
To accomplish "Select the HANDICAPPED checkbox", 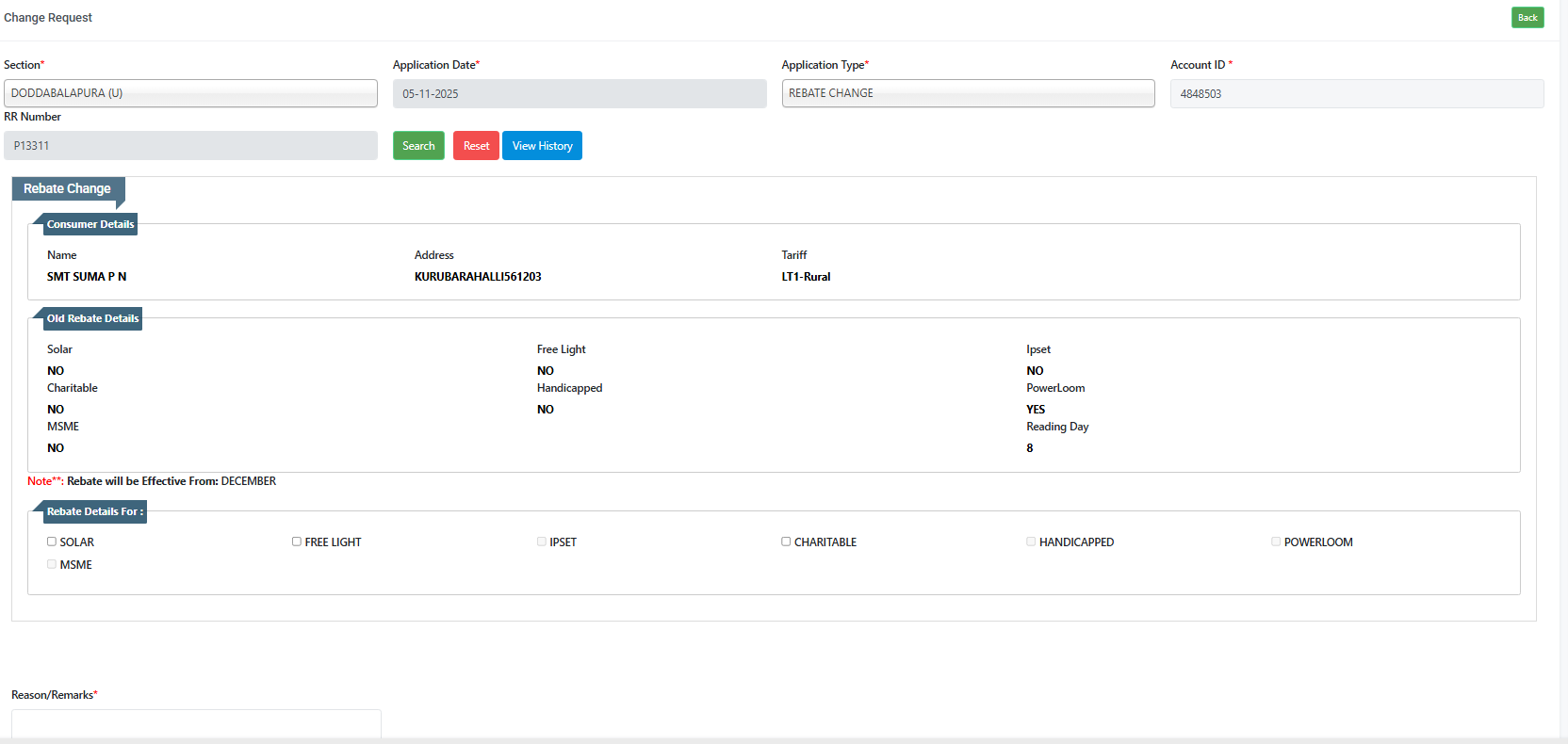I will 1031,542.
